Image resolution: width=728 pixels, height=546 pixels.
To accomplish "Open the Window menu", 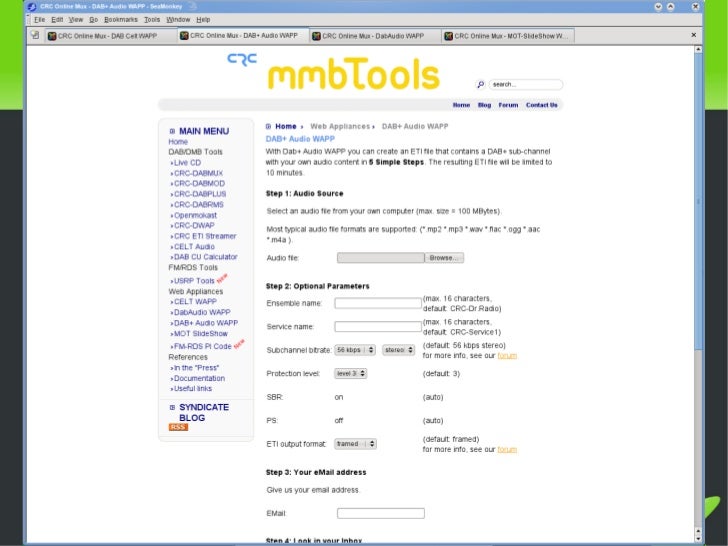I will [178, 20].
